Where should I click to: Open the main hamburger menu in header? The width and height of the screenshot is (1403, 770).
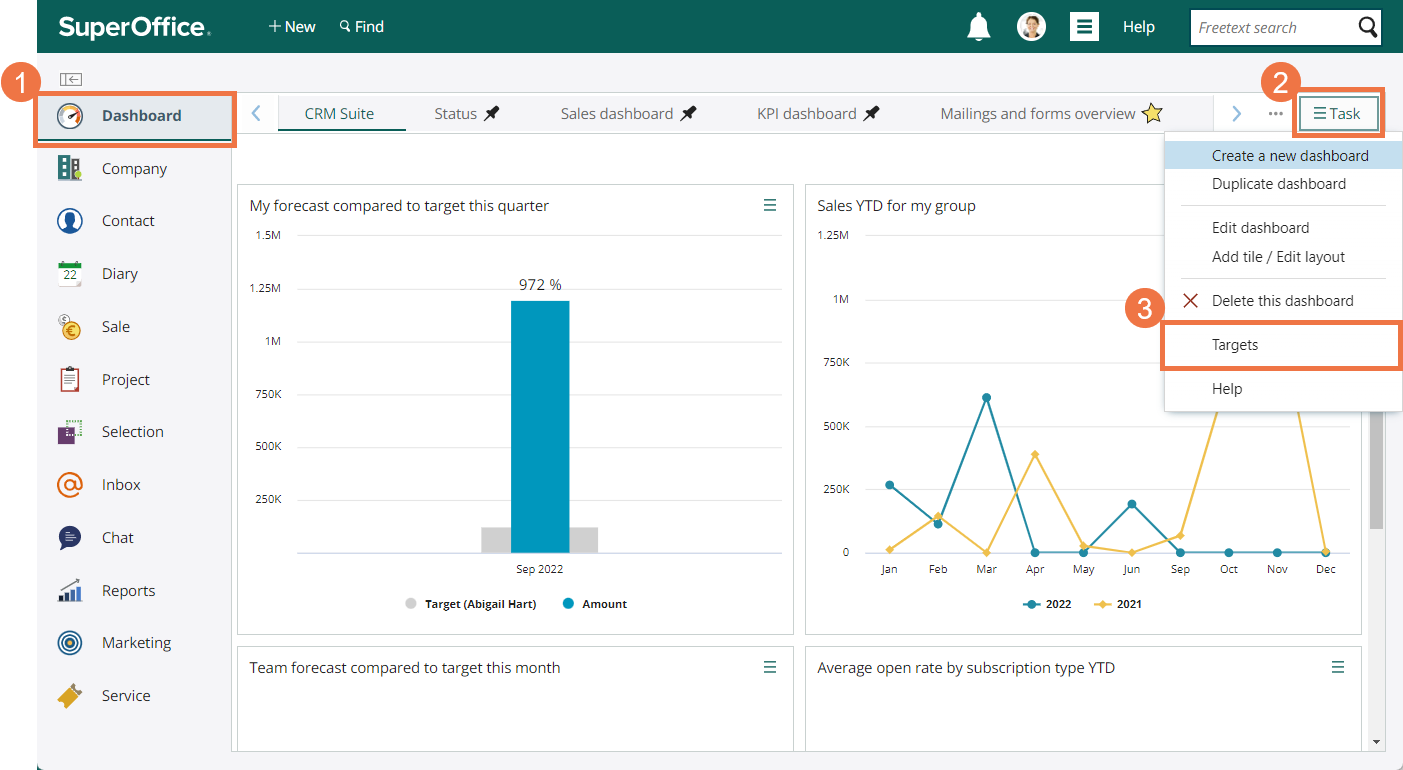1084,27
